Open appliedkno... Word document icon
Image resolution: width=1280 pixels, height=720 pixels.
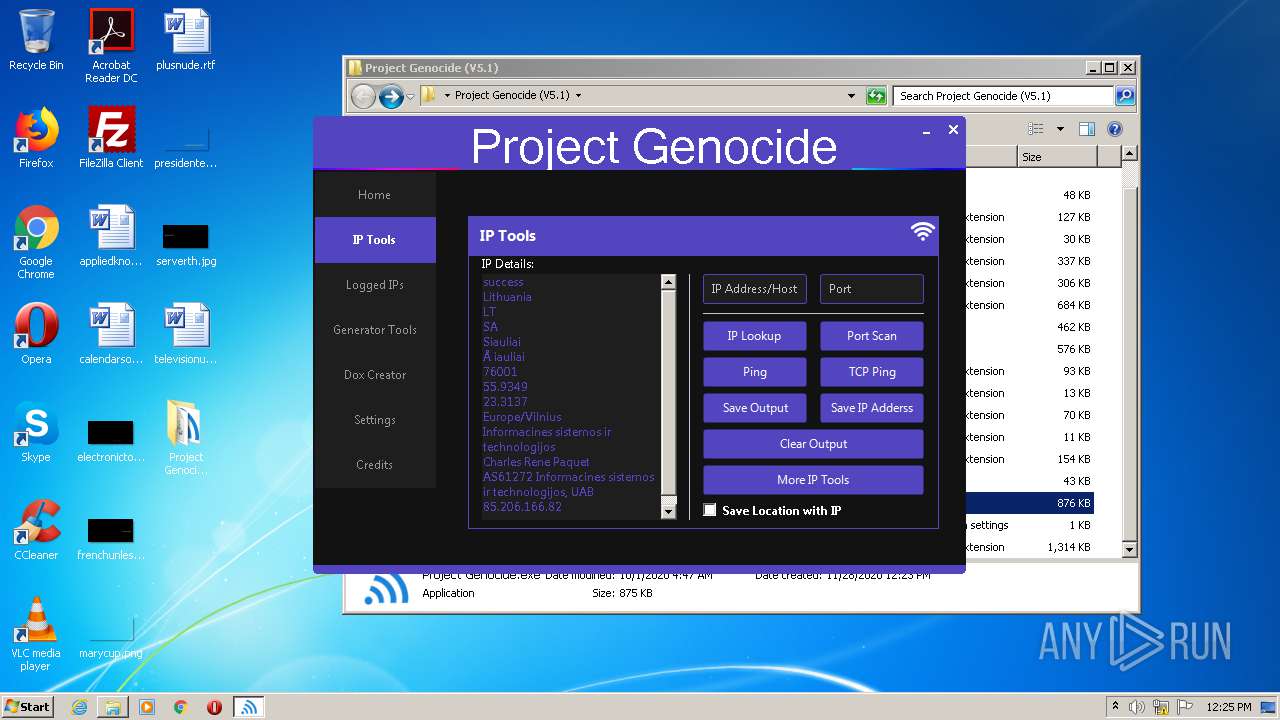[x=111, y=236]
